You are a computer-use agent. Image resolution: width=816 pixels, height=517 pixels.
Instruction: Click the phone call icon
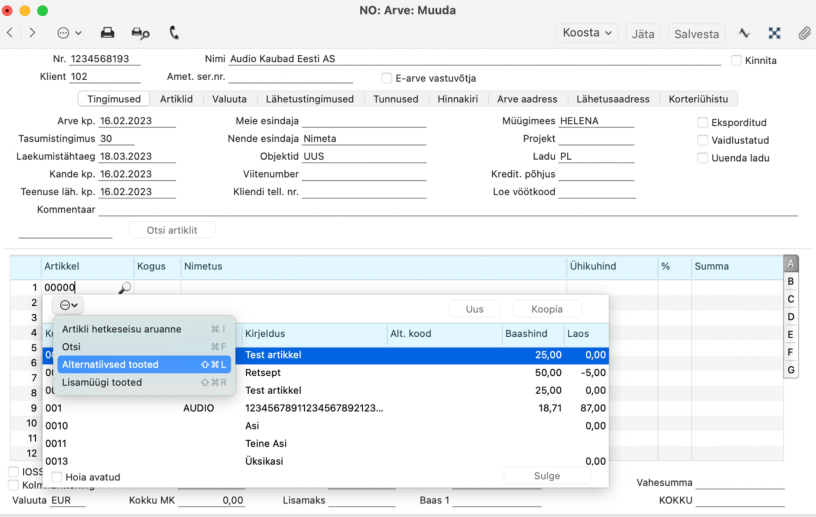(x=174, y=33)
